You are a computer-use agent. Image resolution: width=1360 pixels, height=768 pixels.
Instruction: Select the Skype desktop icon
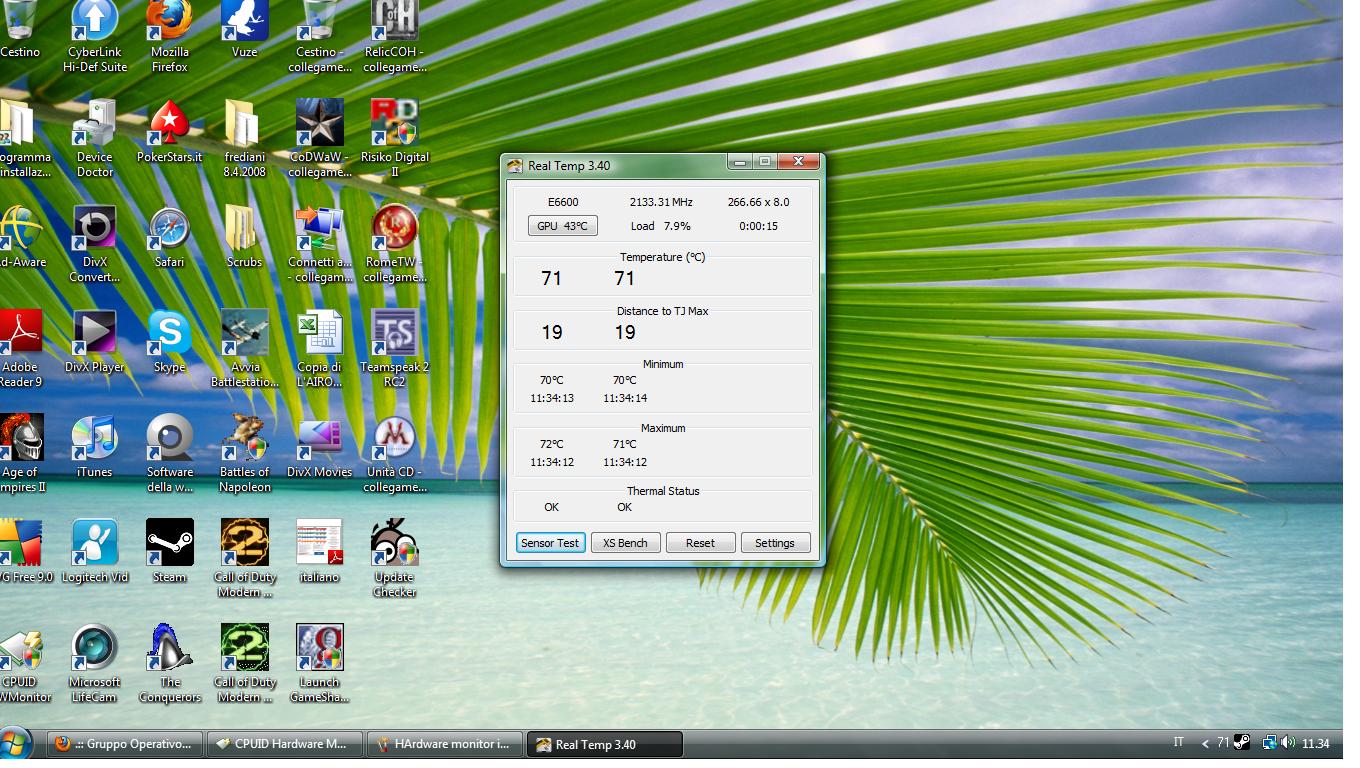click(169, 335)
